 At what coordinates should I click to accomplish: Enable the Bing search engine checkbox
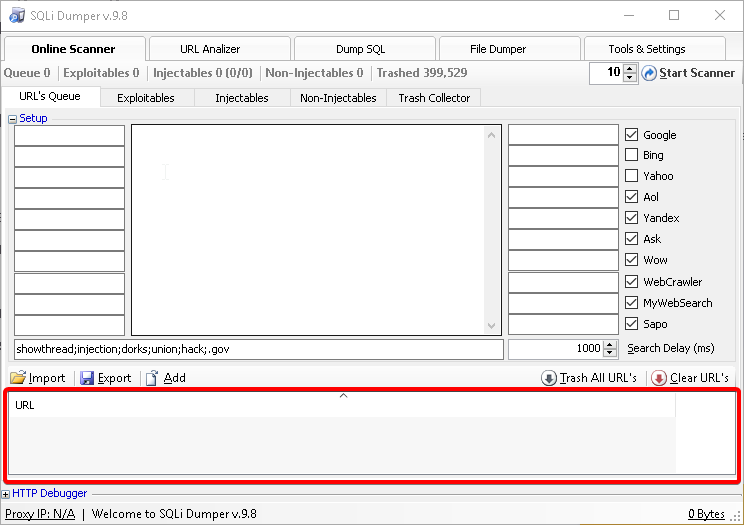631,155
